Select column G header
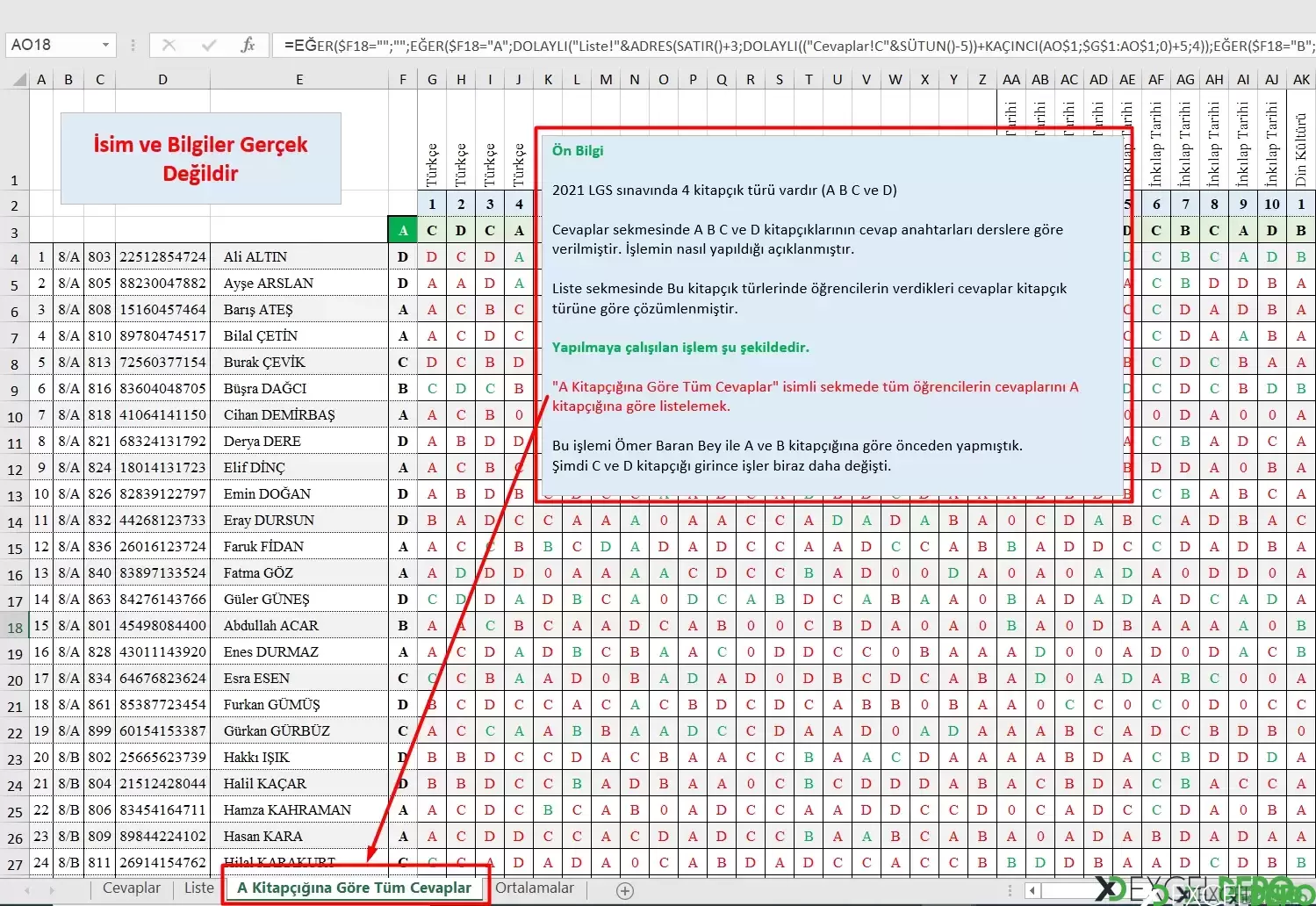The height and width of the screenshot is (906, 1316). click(x=432, y=79)
